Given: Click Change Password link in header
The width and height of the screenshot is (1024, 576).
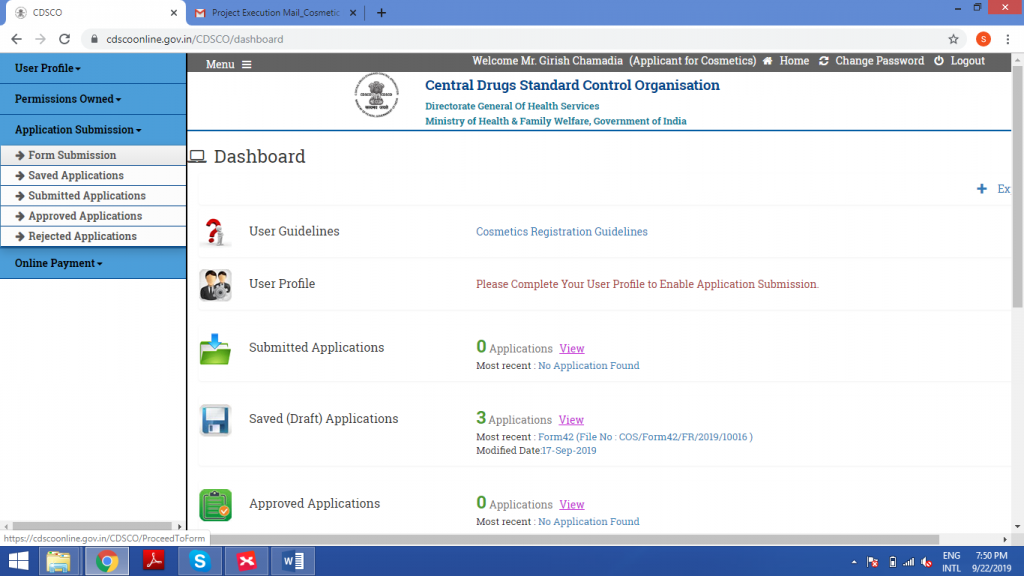Looking at the screenshot, I should coord(880,61).
